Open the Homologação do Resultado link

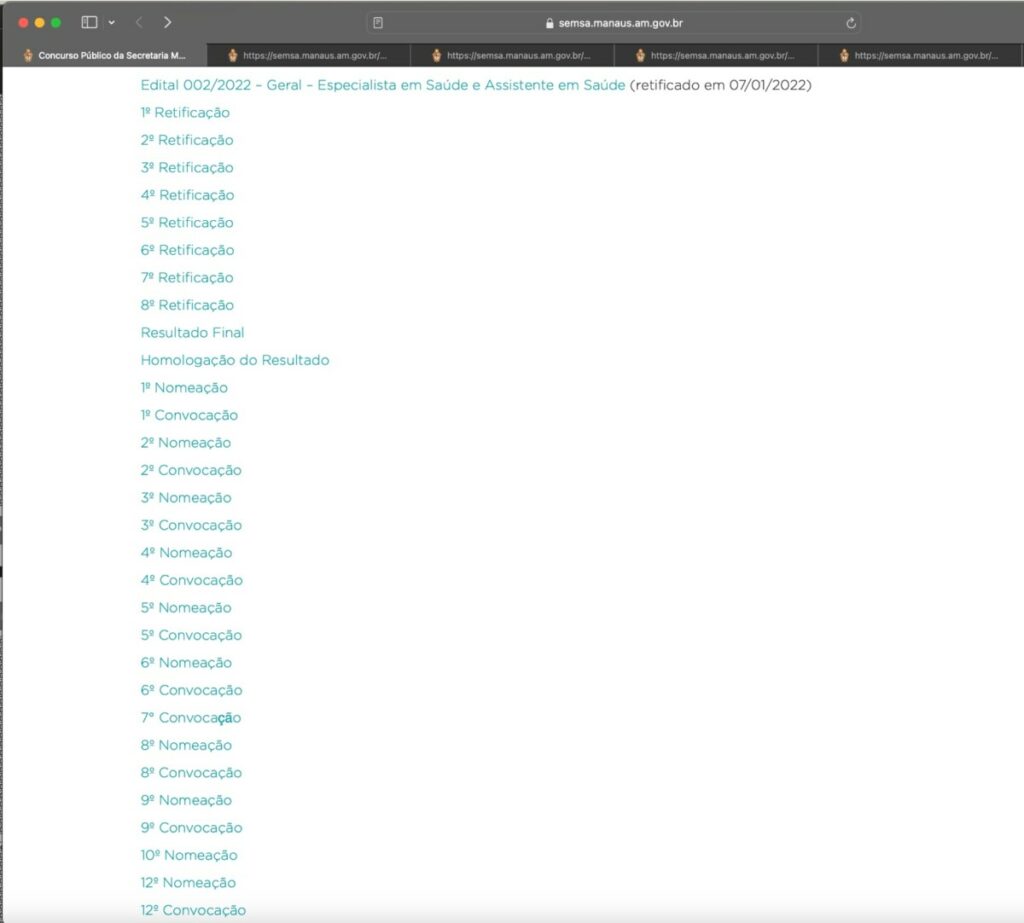click(x=234, y=360)
